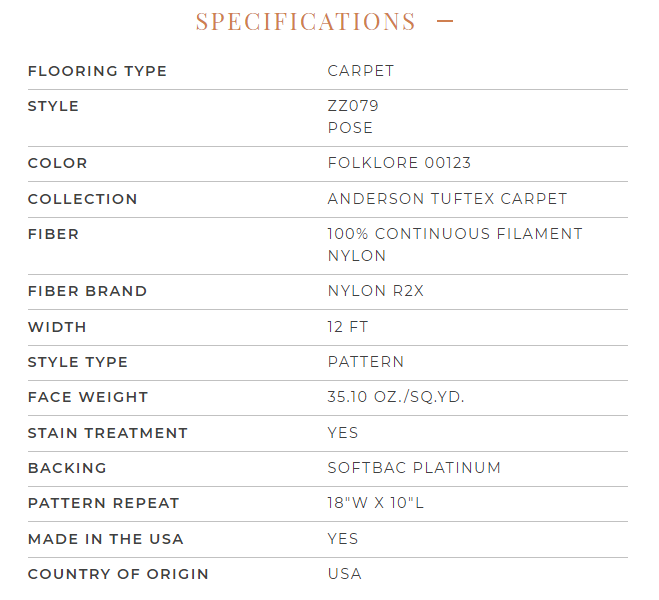Collapse the Specifications section using the minus icon
The height and width of the screenshot is (600, 659).
coord(445,21)
